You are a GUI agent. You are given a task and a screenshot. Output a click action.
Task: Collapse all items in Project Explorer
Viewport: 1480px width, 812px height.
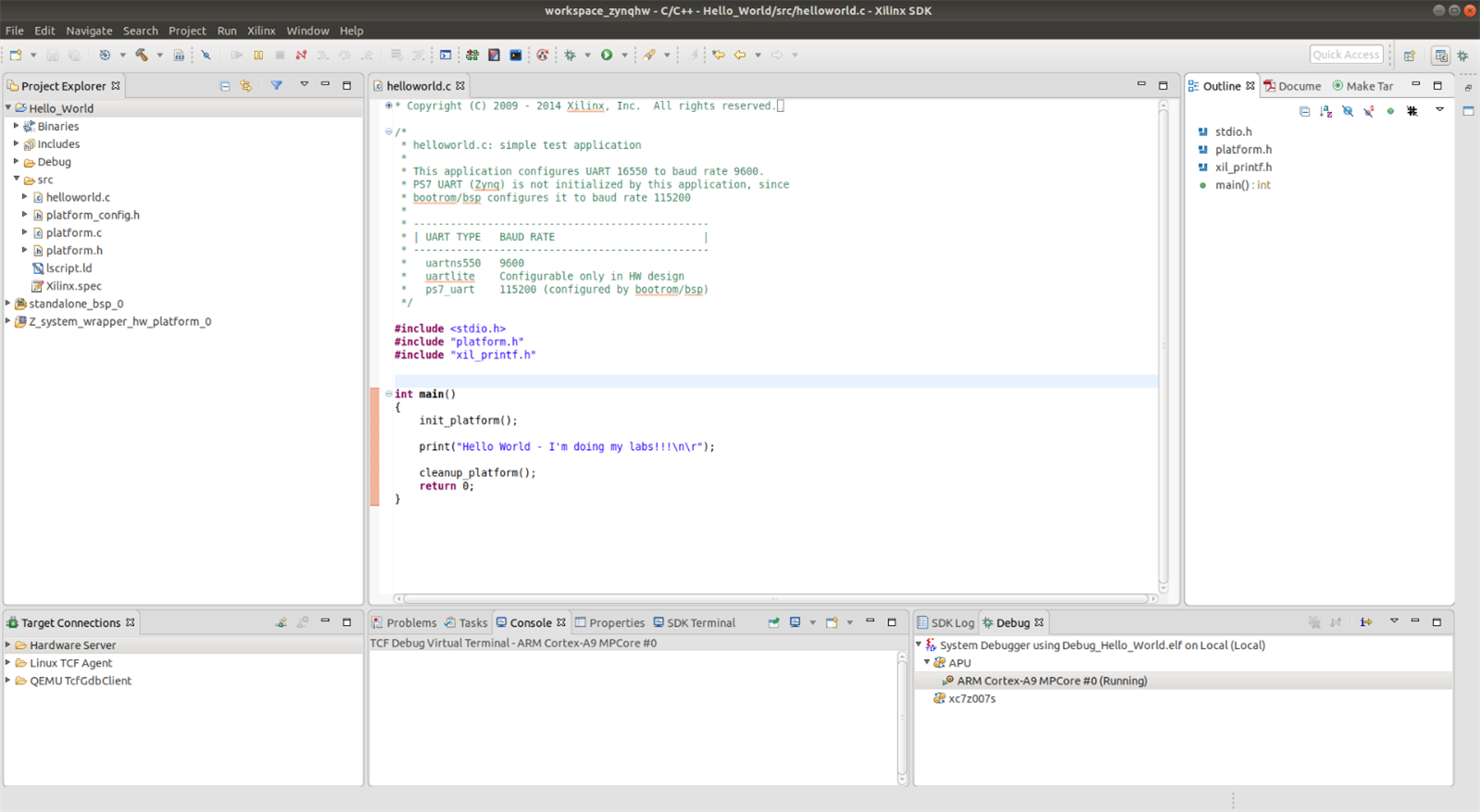(x=225, y=86)
